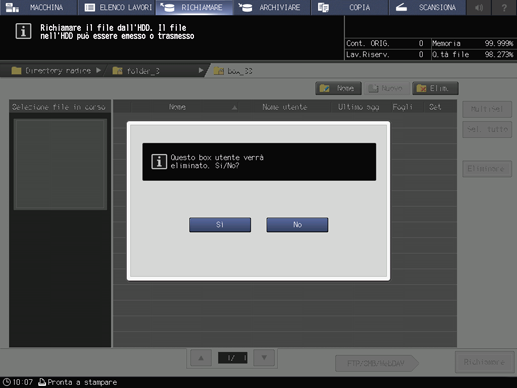Click the file preview thumbnail area
Viewport: 517px width, 388px height.
point(60,164)
